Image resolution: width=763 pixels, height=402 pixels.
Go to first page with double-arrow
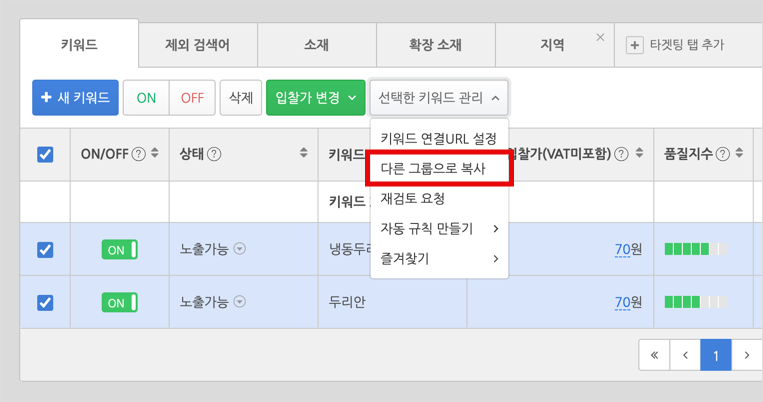point(654,355)
